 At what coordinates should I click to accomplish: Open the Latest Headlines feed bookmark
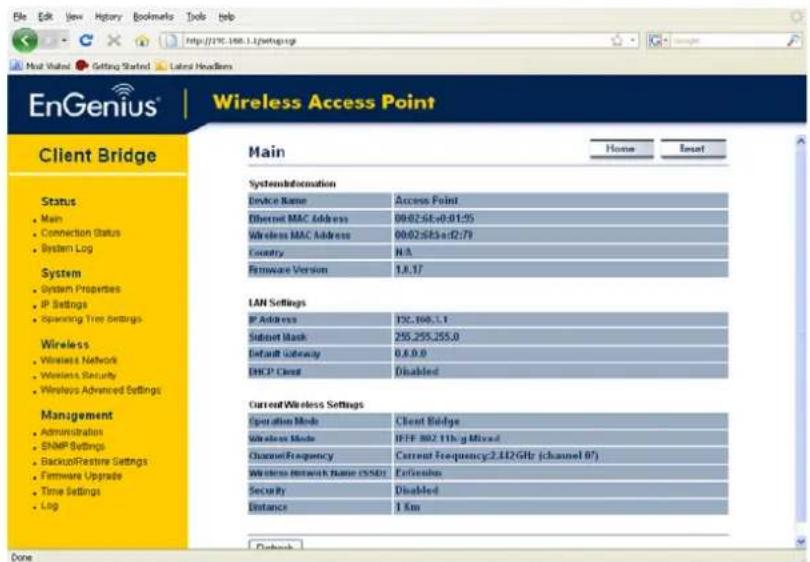pyautogui.click(x=194, y=66)
